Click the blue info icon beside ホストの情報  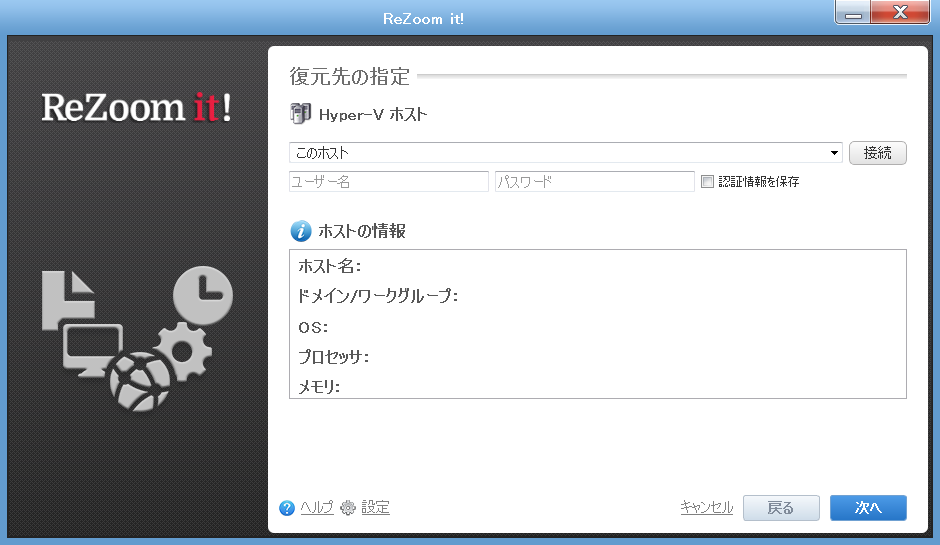301,231
